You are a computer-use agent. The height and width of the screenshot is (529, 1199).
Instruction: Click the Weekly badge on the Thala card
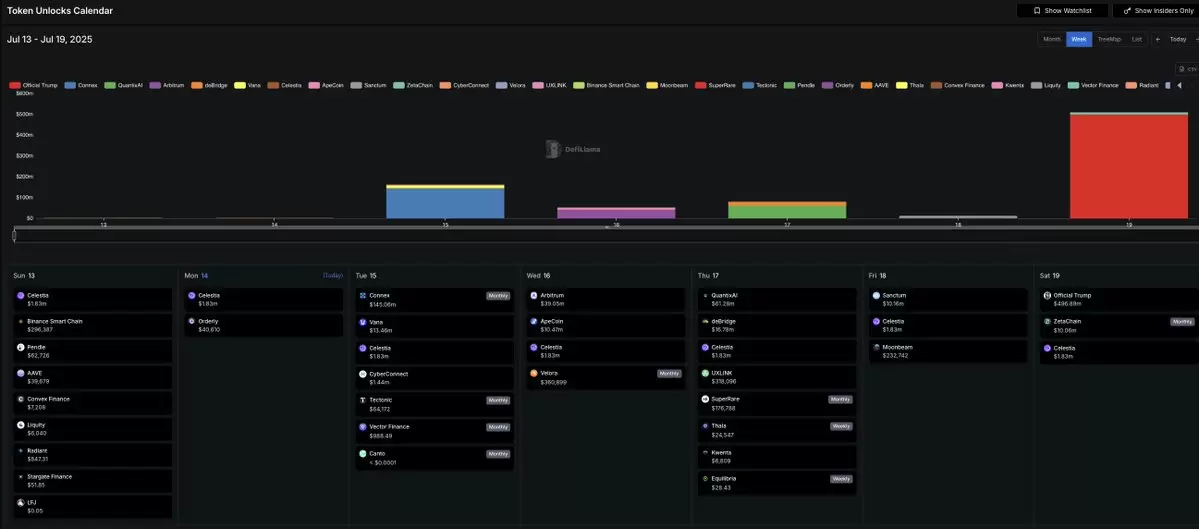(841, 426)
